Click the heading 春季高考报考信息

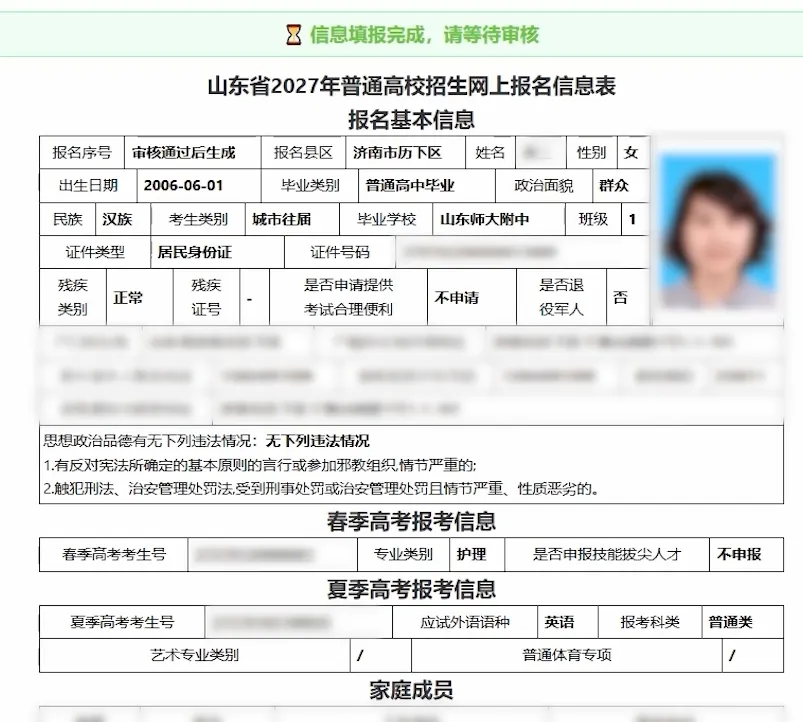click(411, 521)
